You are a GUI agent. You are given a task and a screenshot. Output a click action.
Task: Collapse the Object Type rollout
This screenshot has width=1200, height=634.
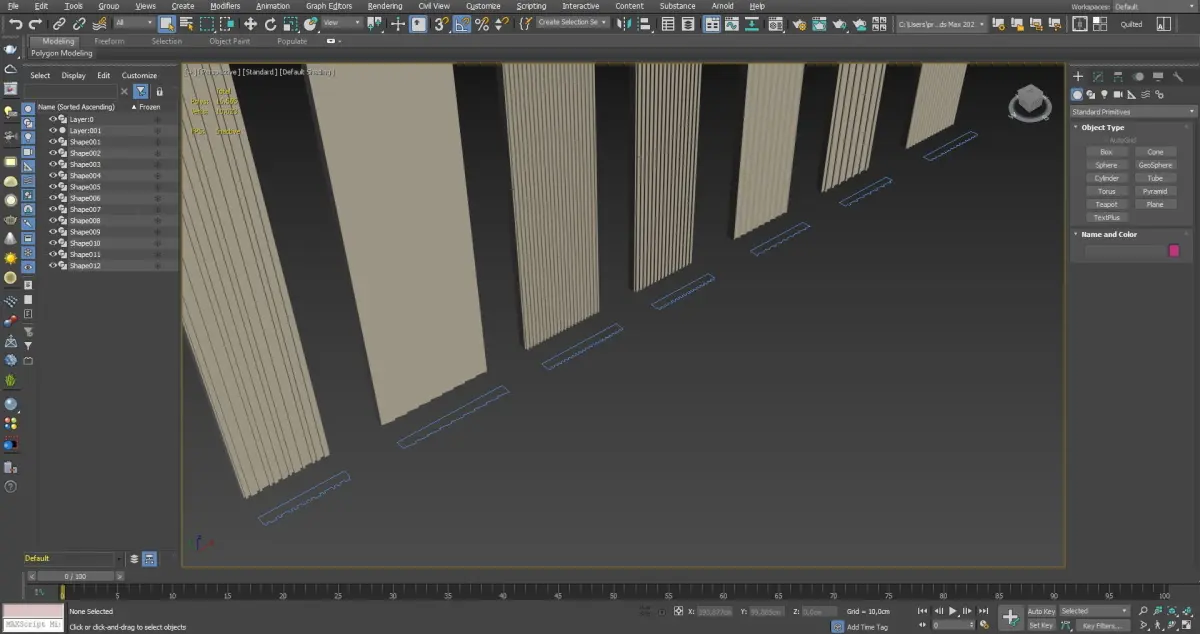pos(1102,127)
